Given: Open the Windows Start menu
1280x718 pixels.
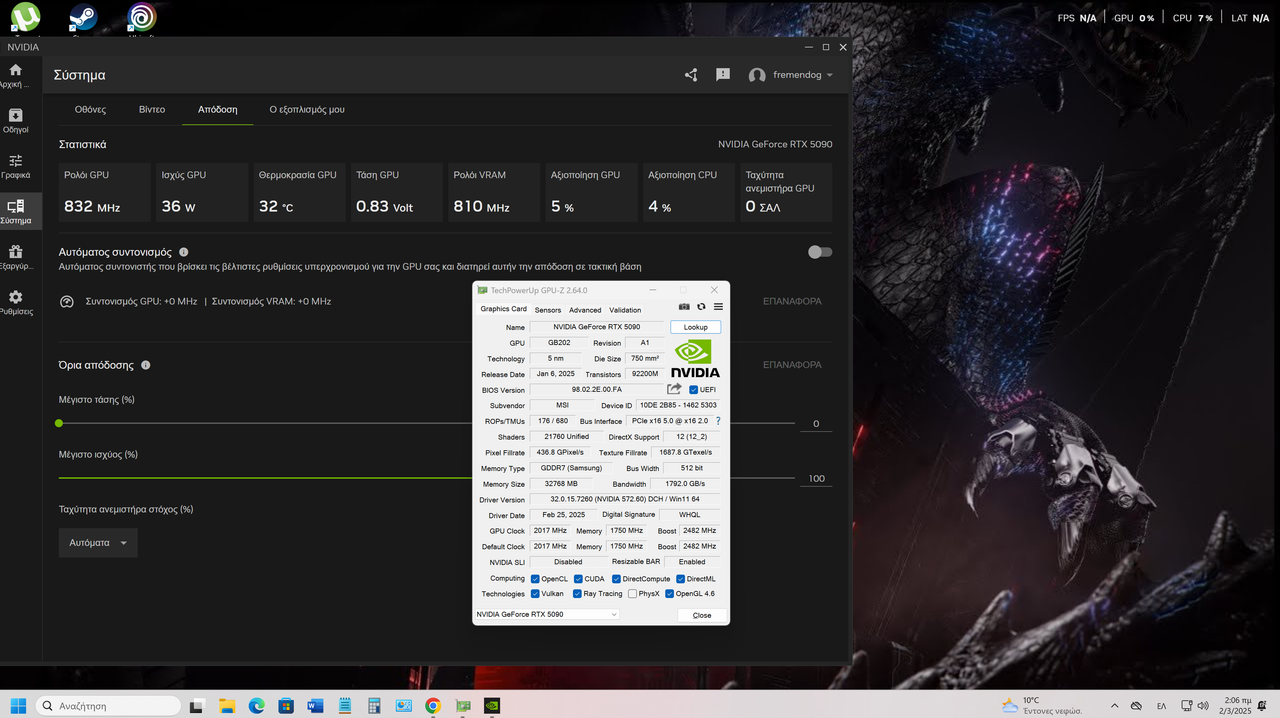Looking at the screenshot, I should click(x=18, y=705).
